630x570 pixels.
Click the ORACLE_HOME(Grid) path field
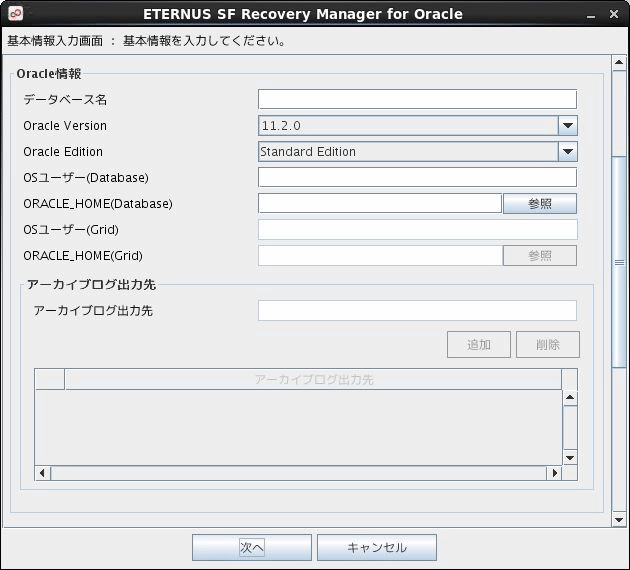(380, 255)
